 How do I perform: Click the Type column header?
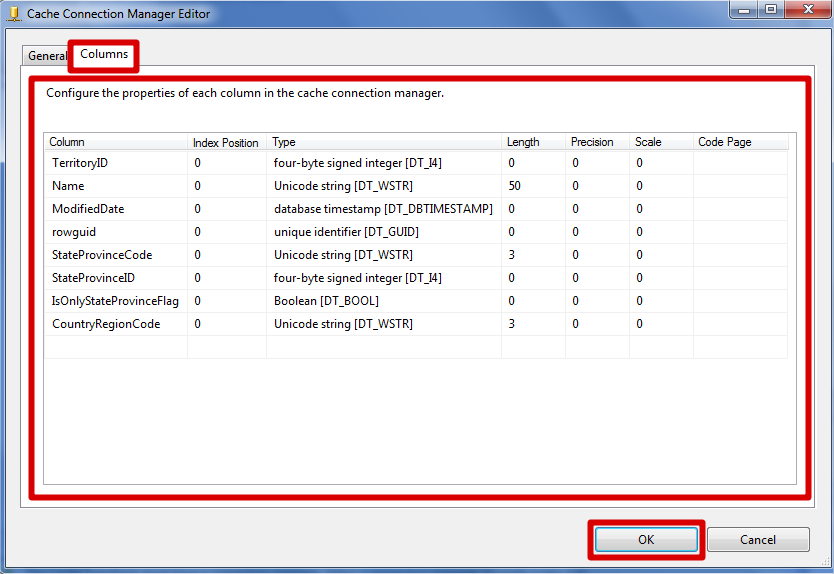coord(284,142)
